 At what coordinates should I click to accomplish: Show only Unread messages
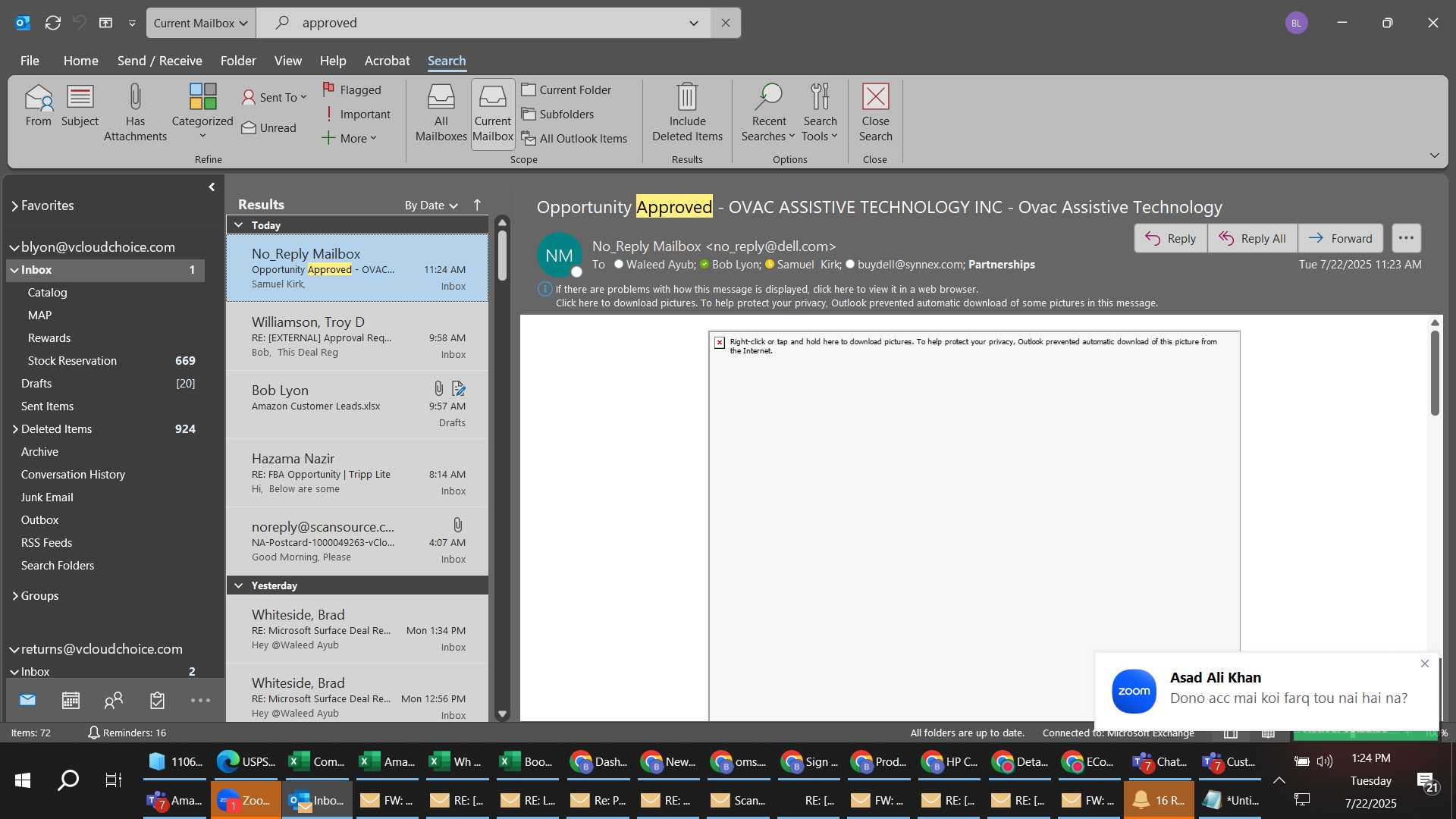269,127
